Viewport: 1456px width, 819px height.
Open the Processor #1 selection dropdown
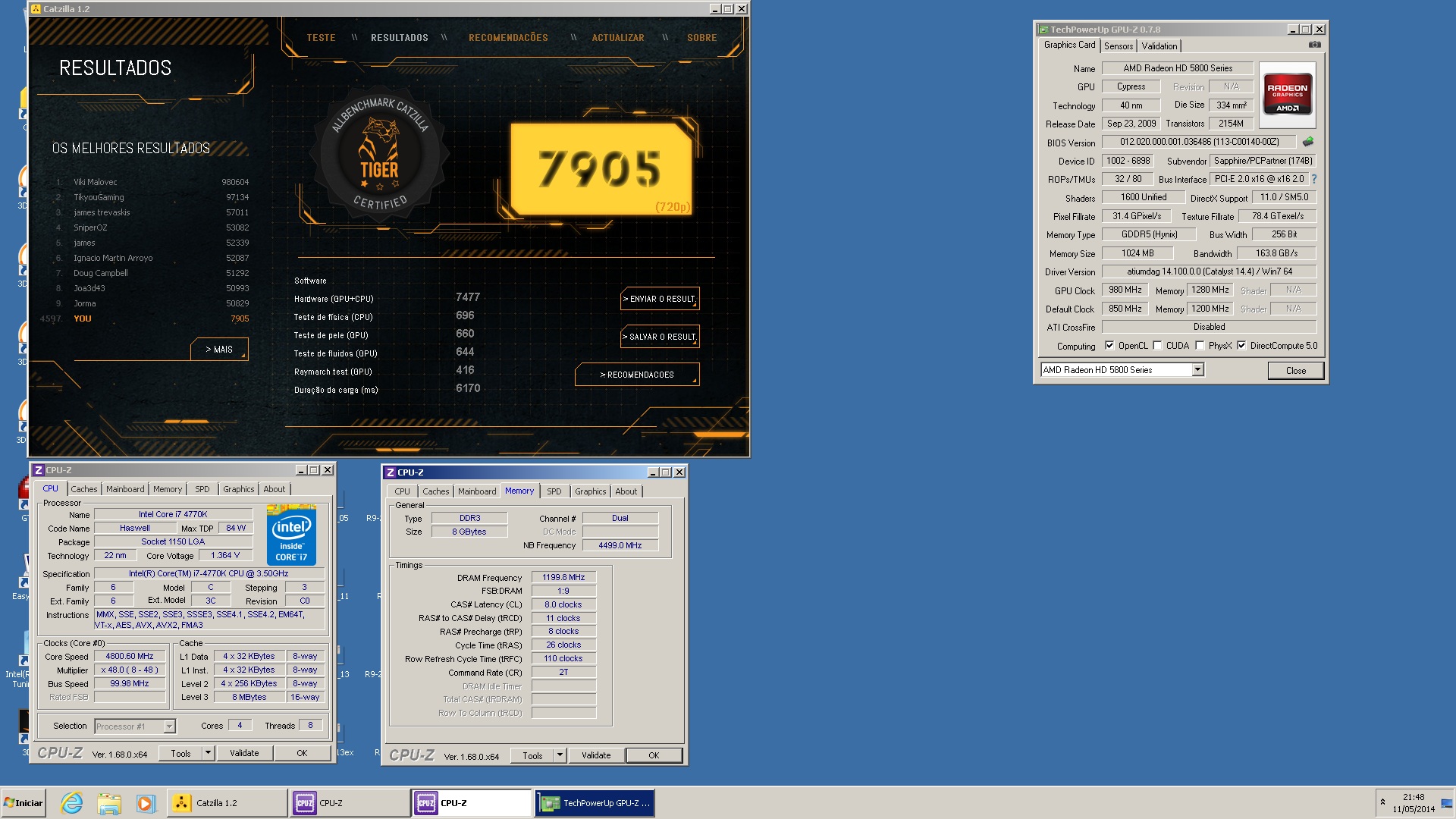point(169,726)
